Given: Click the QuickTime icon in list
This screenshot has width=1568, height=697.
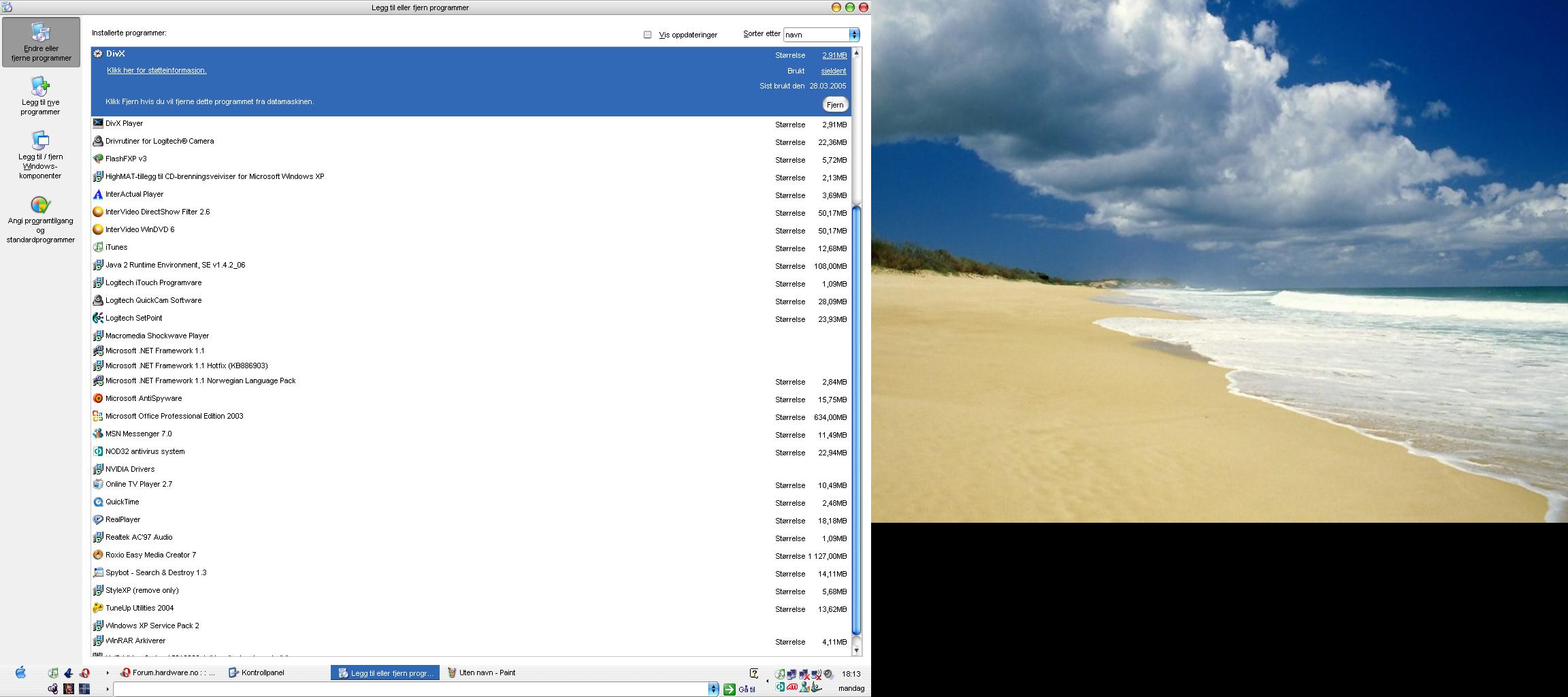Looking at the screenshot, I should point(98,502).
